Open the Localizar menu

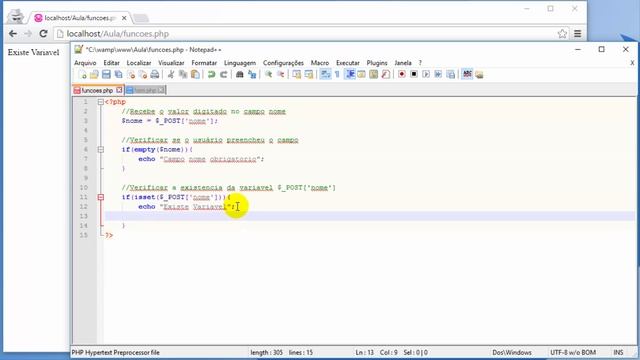coord(139,63)
